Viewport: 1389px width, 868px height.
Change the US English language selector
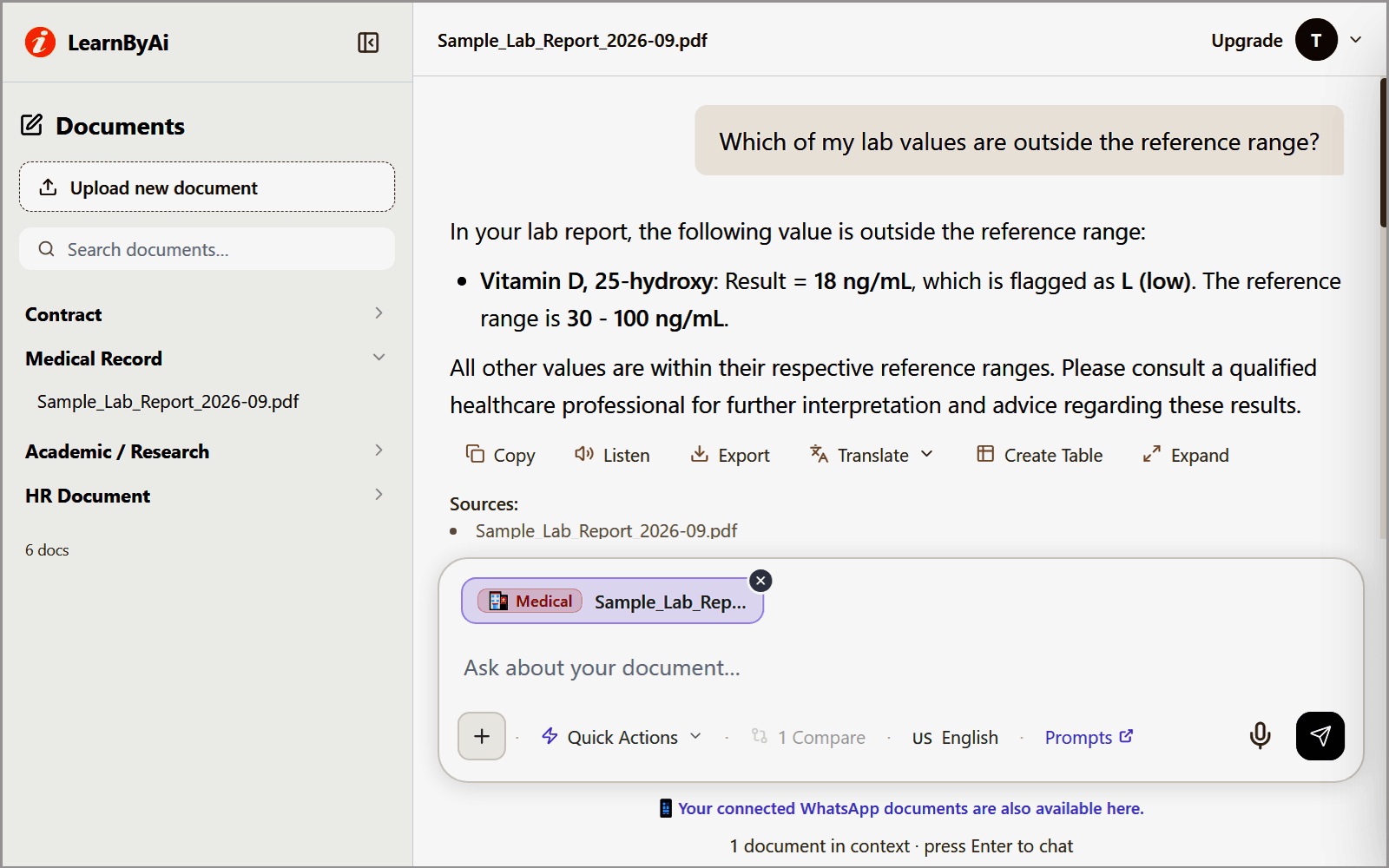pos(955,737)
